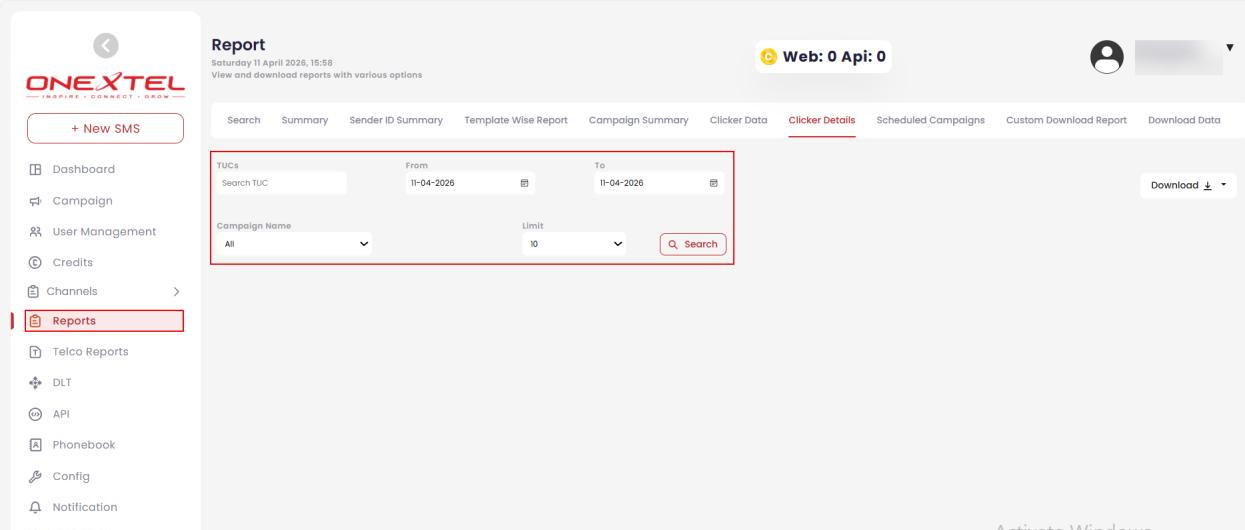Image resolution: width=1245 pixels, height=530 pixels.
Task: Open the From date calendar icon
Action: click(524, 183)
